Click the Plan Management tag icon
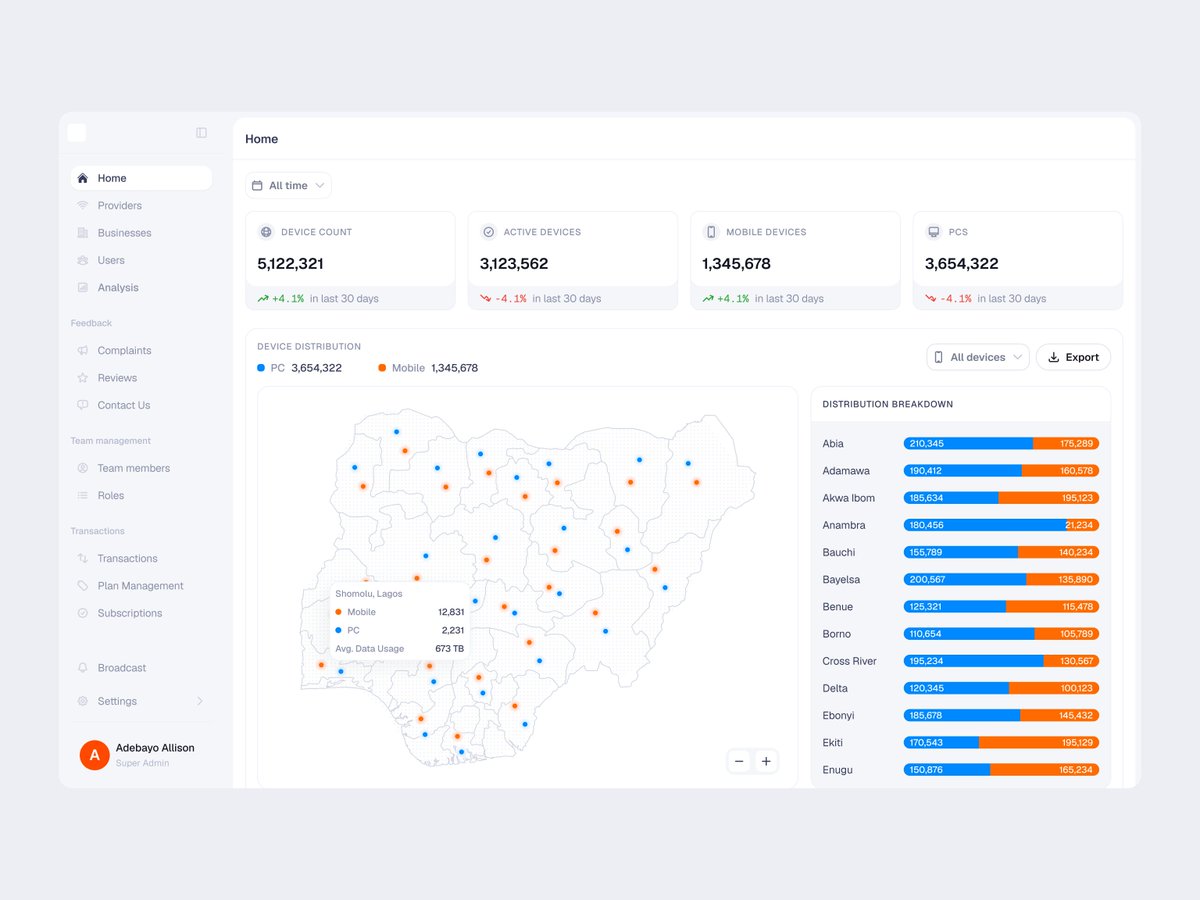Image resolution: width=1200 pixels, height=900 pixels. click(x=83, y=586)
